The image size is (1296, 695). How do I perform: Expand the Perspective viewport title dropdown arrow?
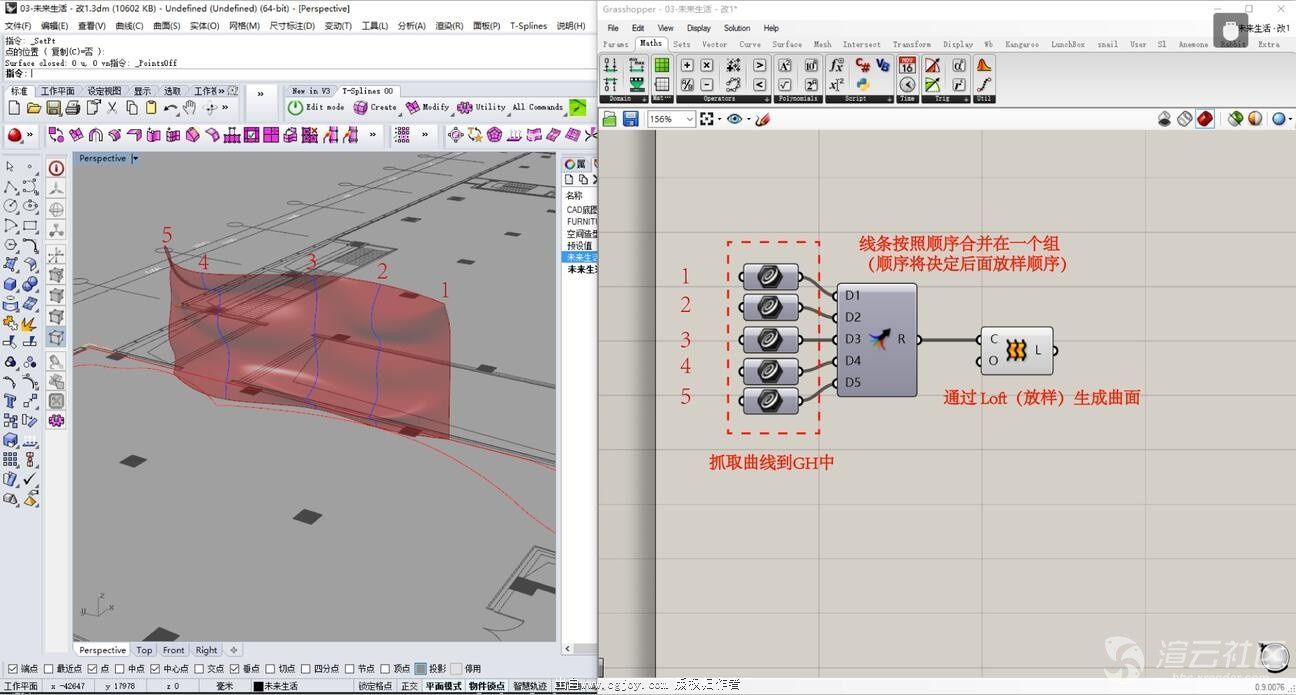135,158
